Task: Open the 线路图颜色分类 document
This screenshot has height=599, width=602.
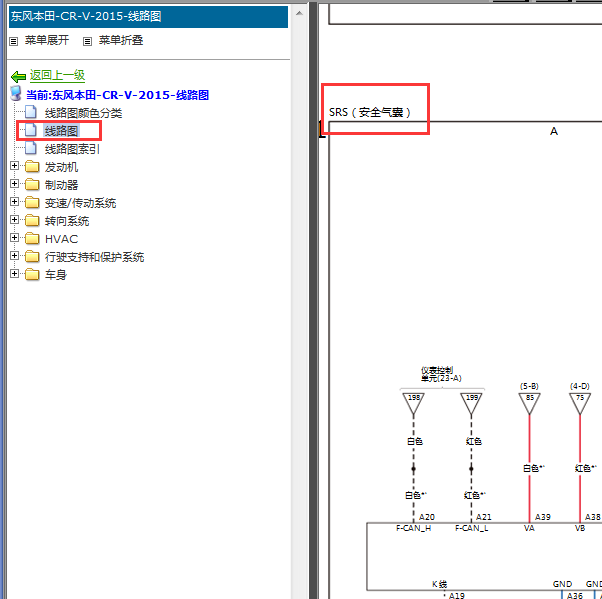Action: click(x=83, y=113)
